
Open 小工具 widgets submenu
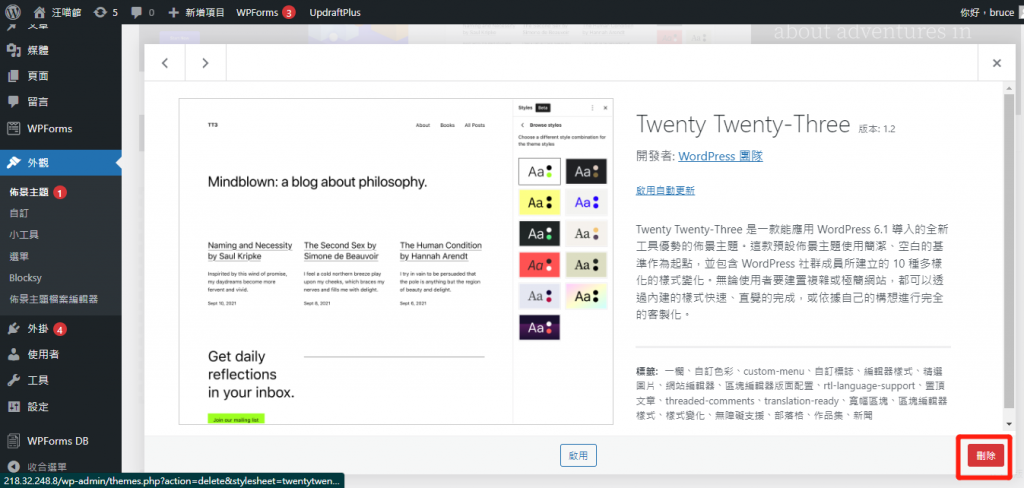pyautogui.click(x=24, y=235)
